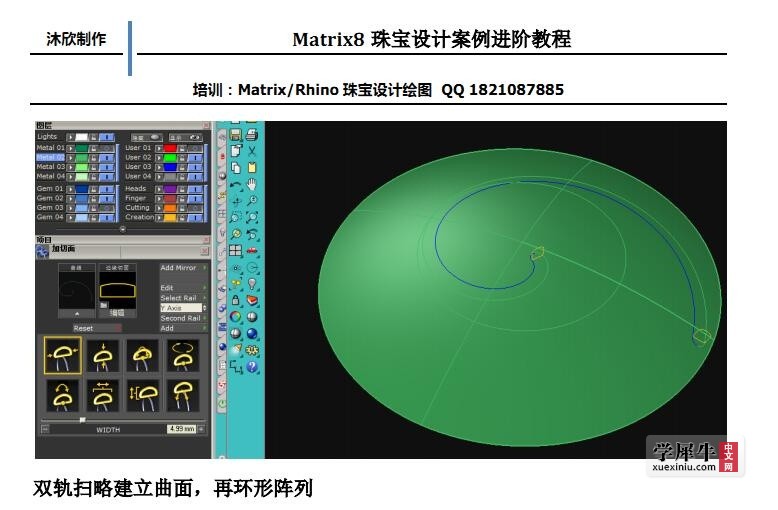Click the light bulb icon in toolbar
This screenshot has height=510, width=778.
click(252, 284)
